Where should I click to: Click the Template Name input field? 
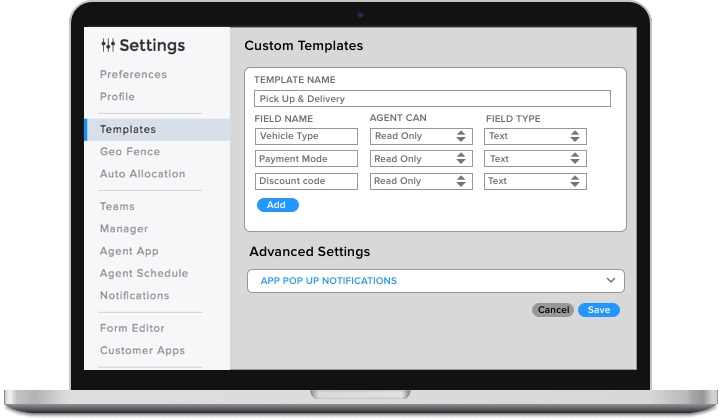click(432, 99)
